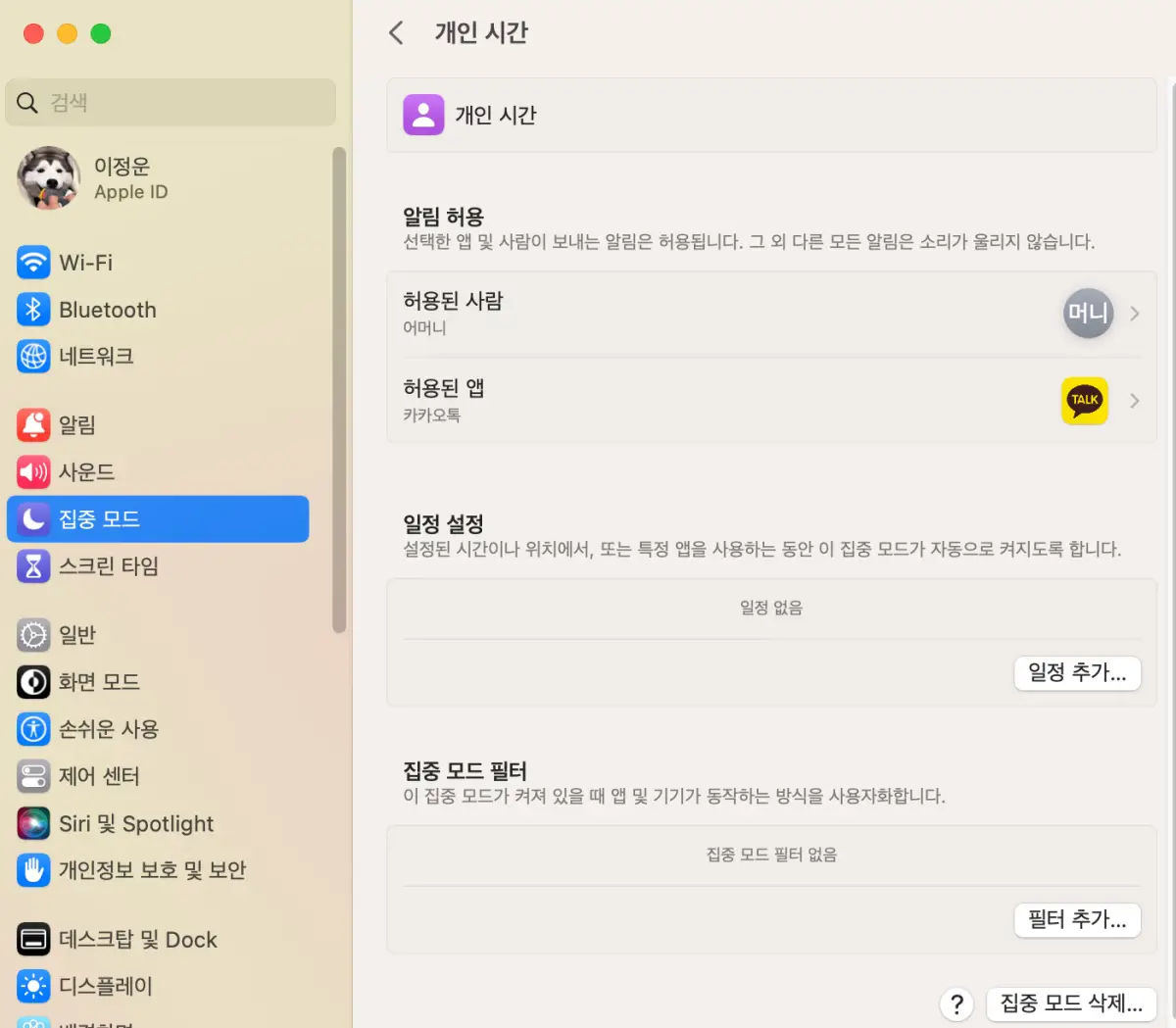Click the 검색 search field
1176x1028 pixels.
171,102
